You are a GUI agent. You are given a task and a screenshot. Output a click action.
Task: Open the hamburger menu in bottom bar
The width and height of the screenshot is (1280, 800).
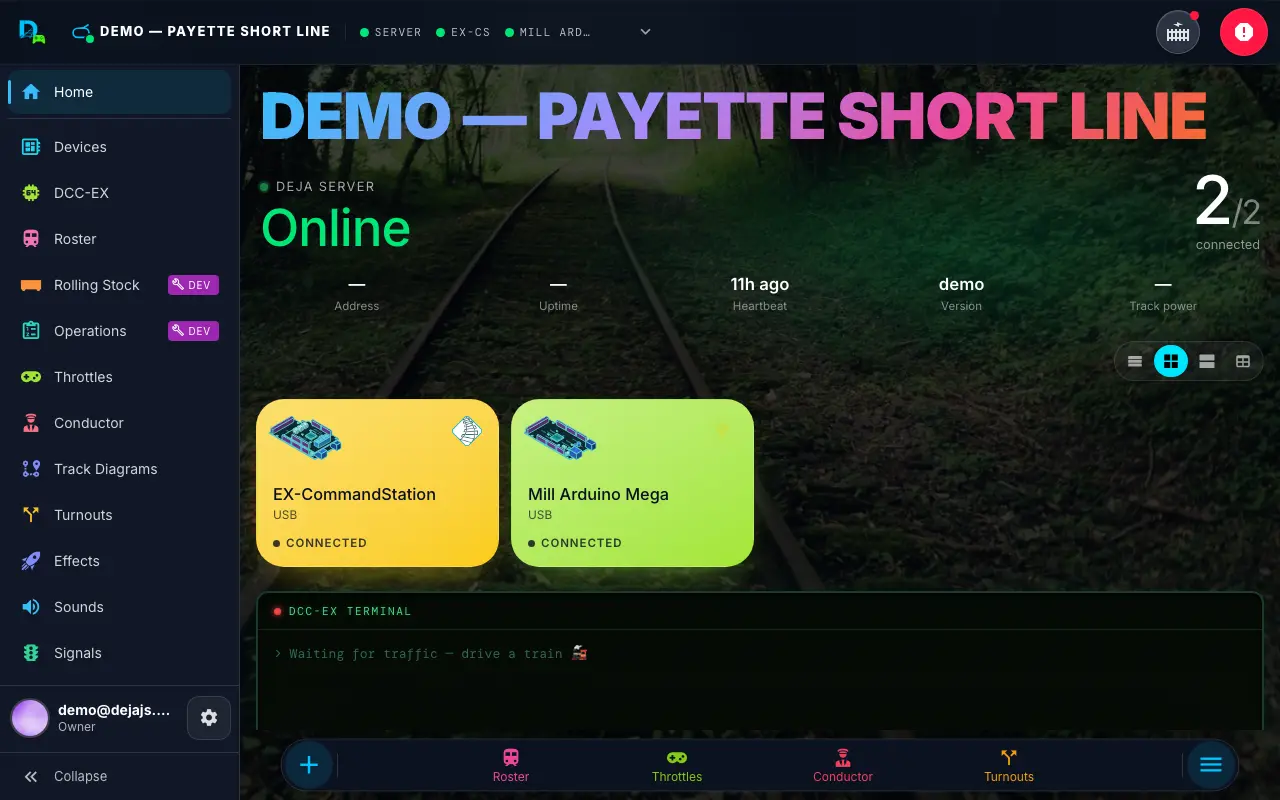(x=1211, y=765)
